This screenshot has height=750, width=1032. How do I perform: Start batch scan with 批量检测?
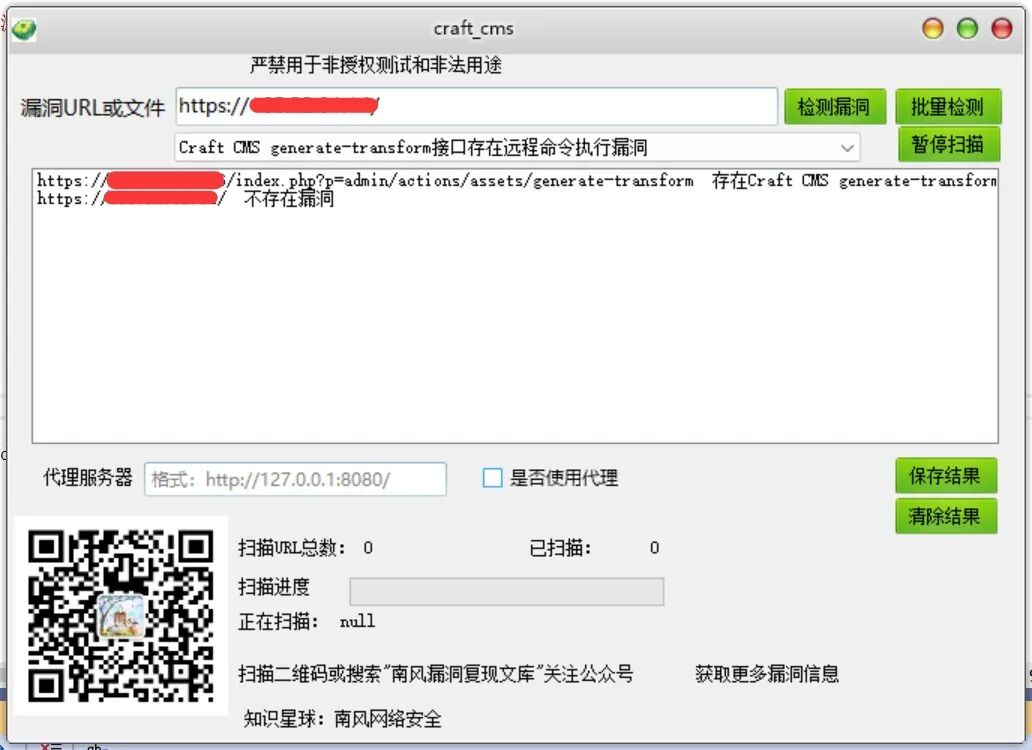(947, 107)
